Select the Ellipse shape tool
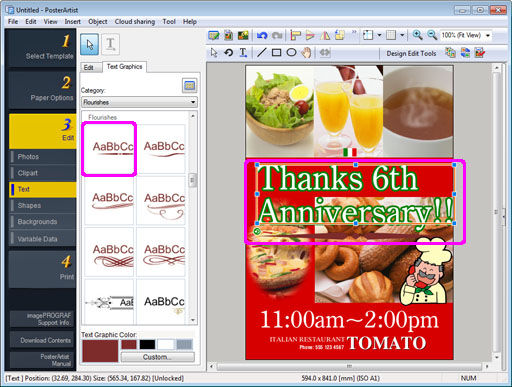The height and width of the screenshot is (387, 512). pos(291,53)
